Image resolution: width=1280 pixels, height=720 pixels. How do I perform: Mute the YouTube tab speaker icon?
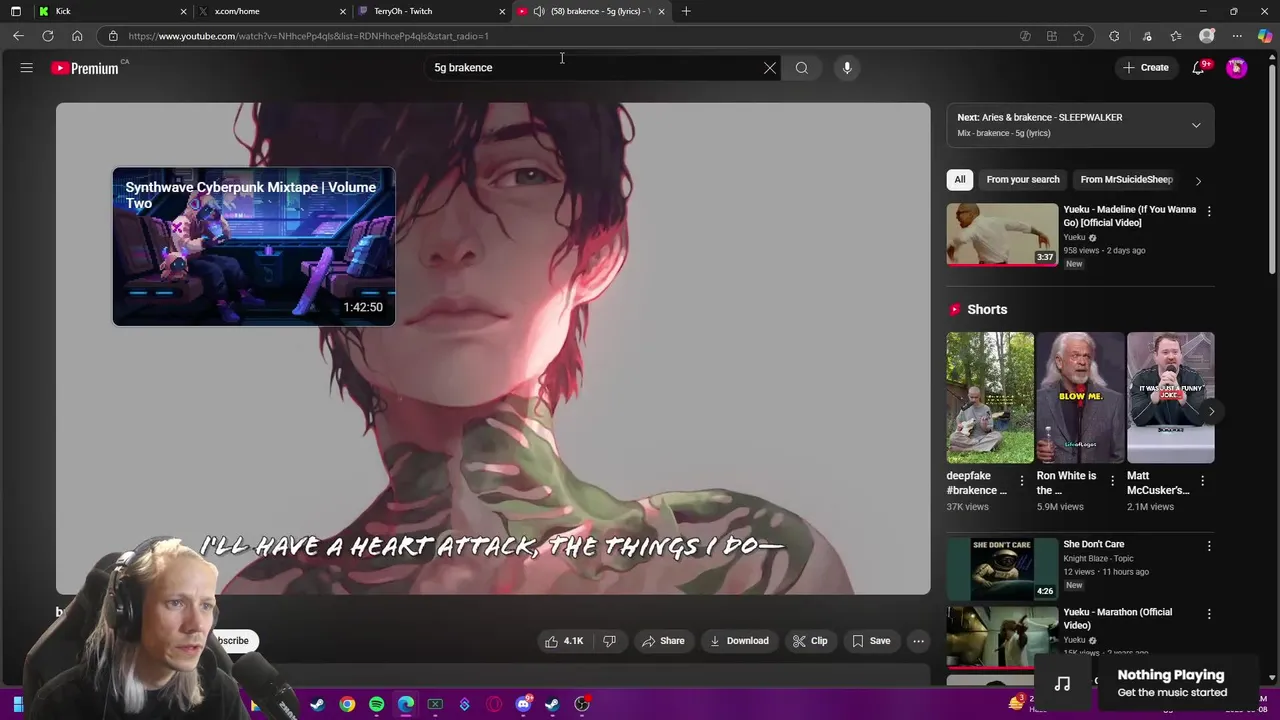(x=539, y=11)
